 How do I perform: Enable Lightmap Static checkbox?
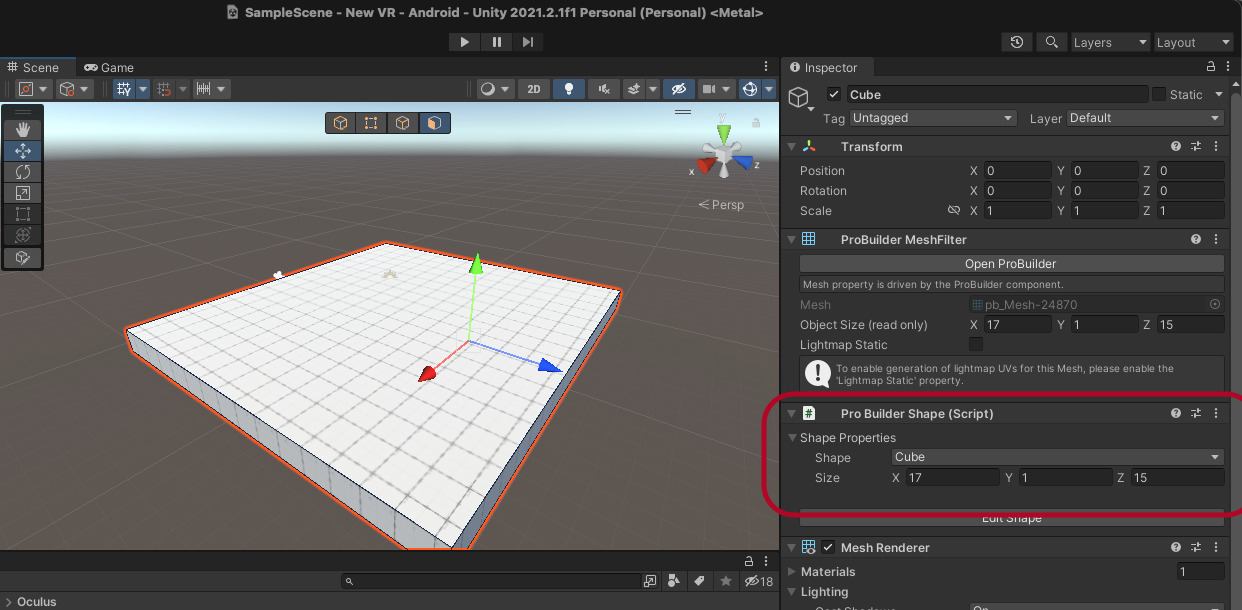[x=976, y=344]
